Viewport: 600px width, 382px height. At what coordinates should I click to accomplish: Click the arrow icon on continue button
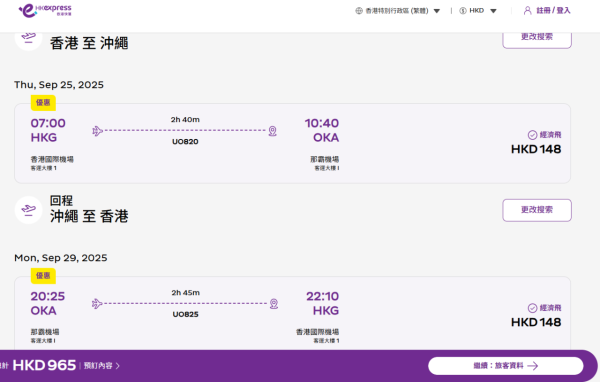(533, 366)
